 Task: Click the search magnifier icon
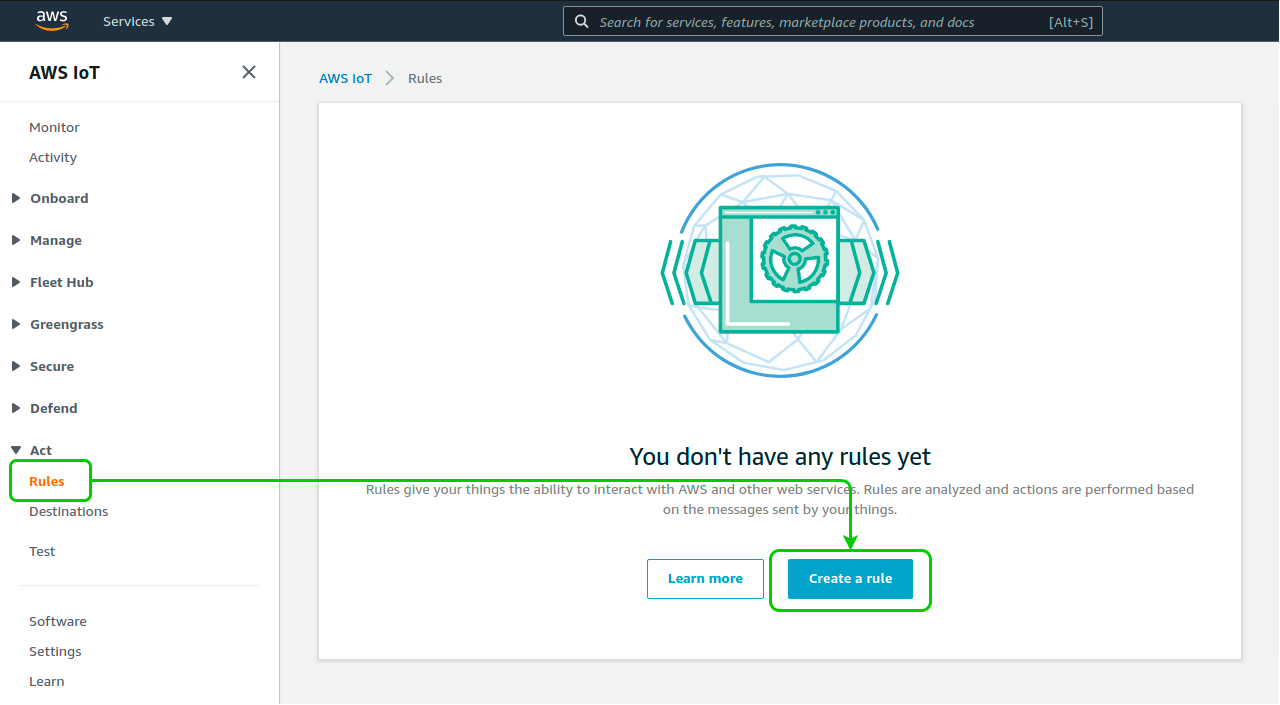pyautogui.click(x=581, y=21)
